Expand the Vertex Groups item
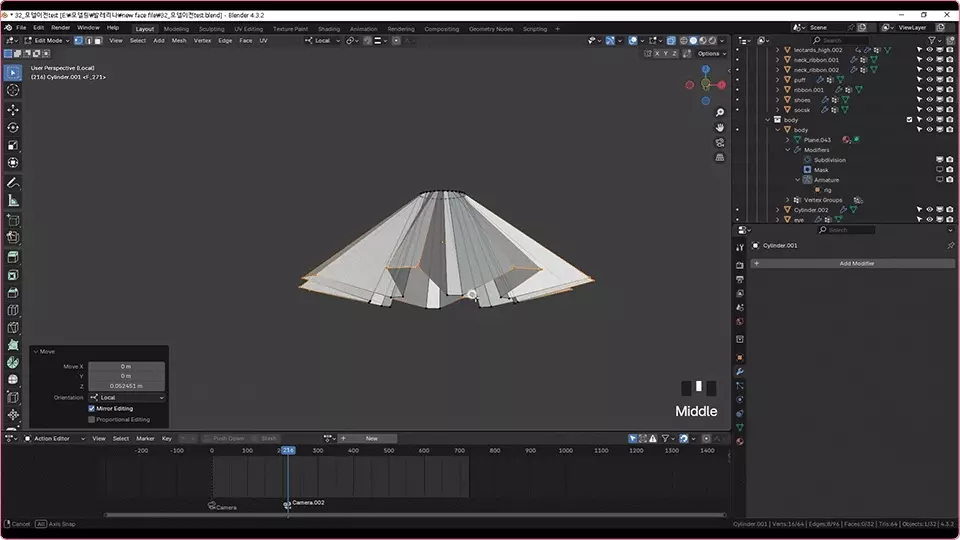Viewport: 960px width, 540px height. point(788,200)
